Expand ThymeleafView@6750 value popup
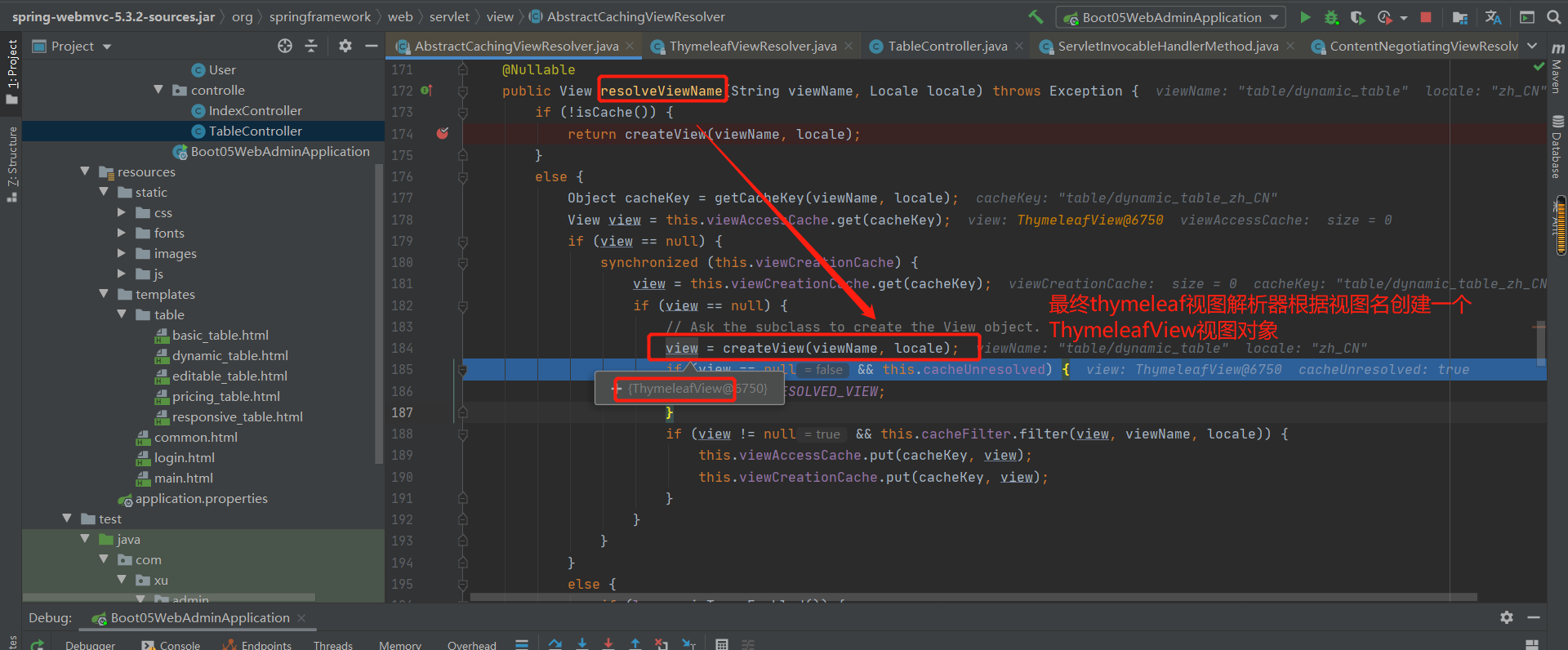This screenshot has width=1568, height=650. point(618,389)
